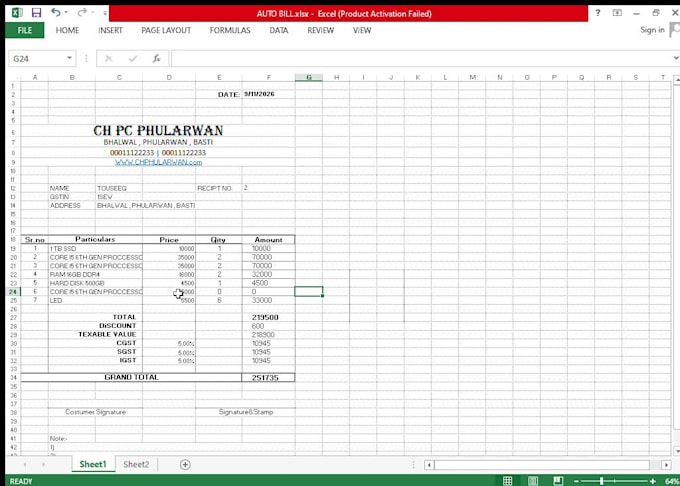
Task: Click the zoom slider handle
Action: tap(602, 481)
